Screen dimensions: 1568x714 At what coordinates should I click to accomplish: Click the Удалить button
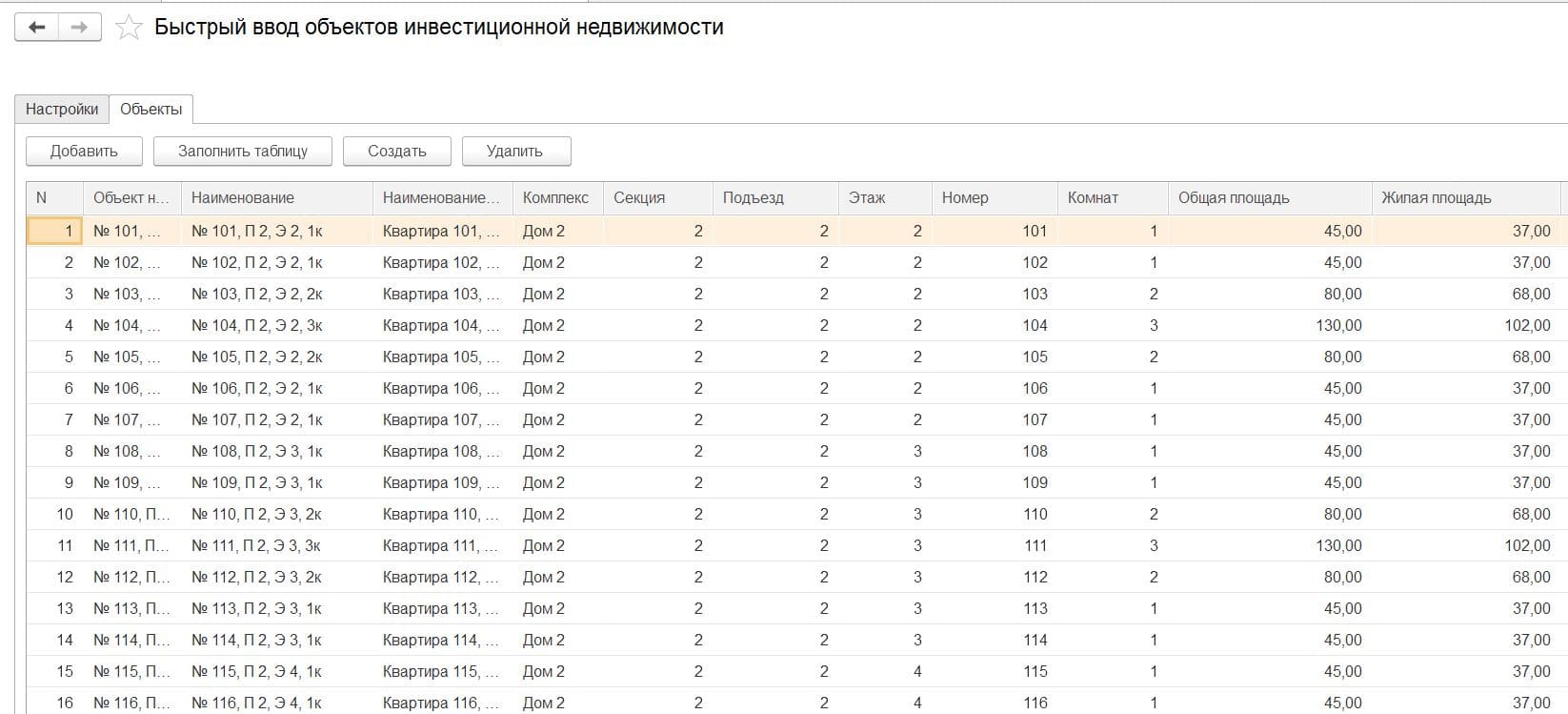coord(516,151)
